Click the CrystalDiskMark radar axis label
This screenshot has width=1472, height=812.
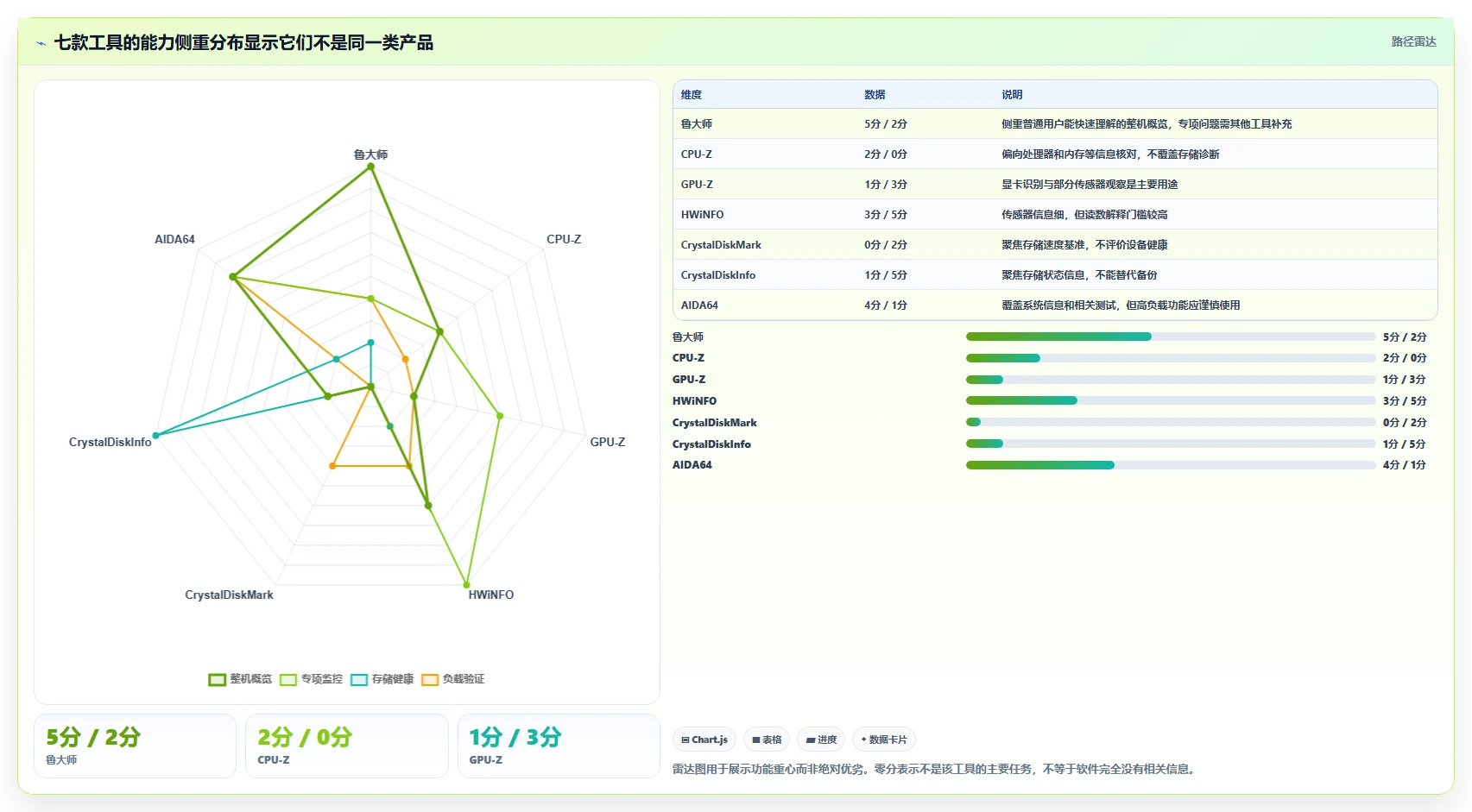click(229, 595)
